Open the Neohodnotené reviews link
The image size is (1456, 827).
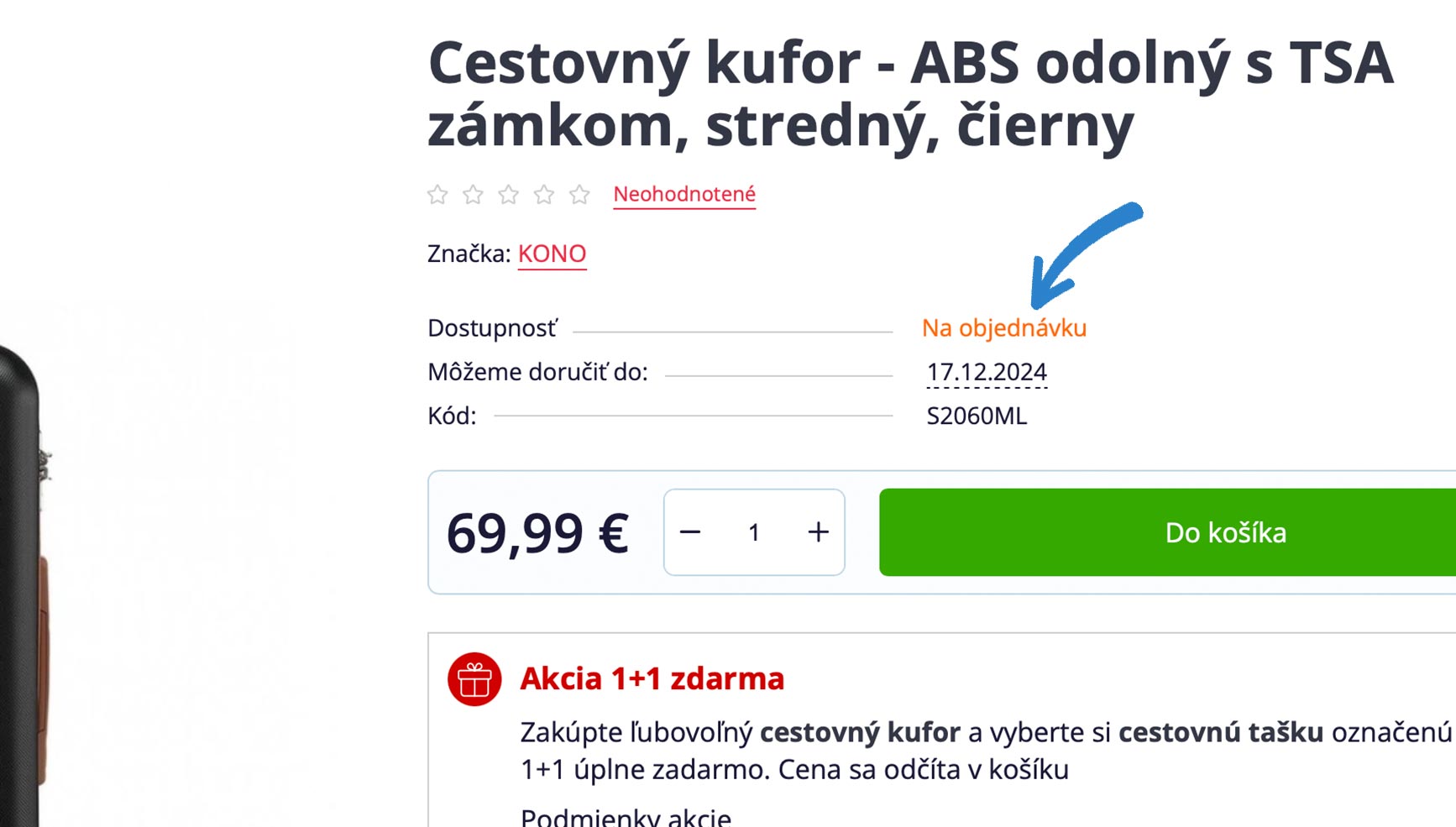tap(684, 194)
